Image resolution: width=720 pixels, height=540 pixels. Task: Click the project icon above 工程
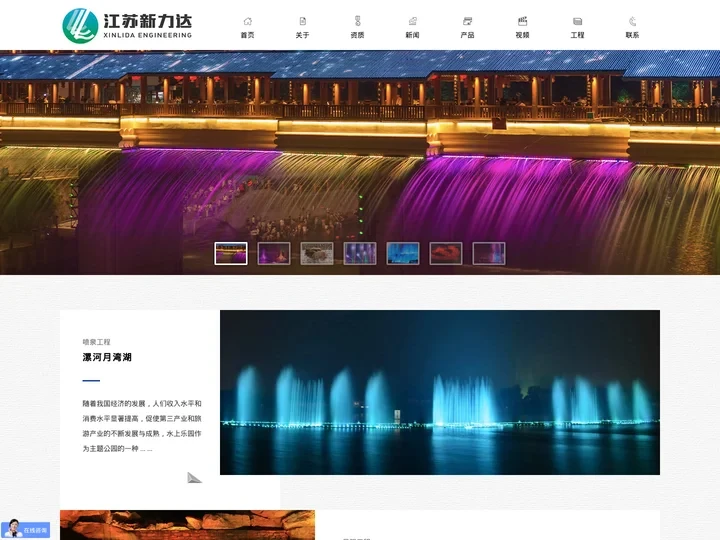coord(578,21)
